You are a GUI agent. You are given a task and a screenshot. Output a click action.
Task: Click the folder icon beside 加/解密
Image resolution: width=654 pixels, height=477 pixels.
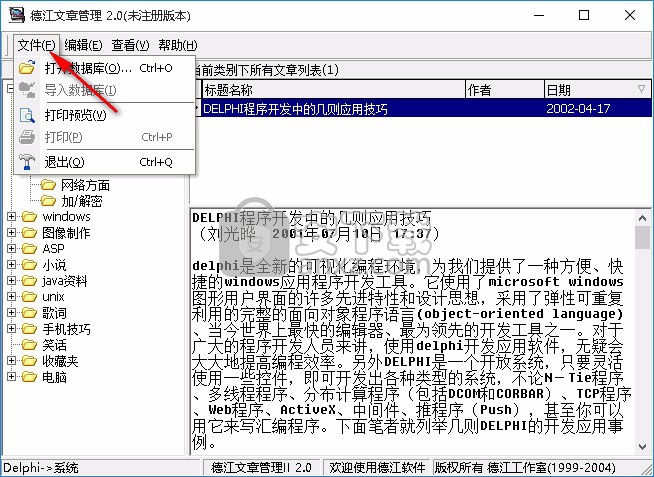coord(48,201)
